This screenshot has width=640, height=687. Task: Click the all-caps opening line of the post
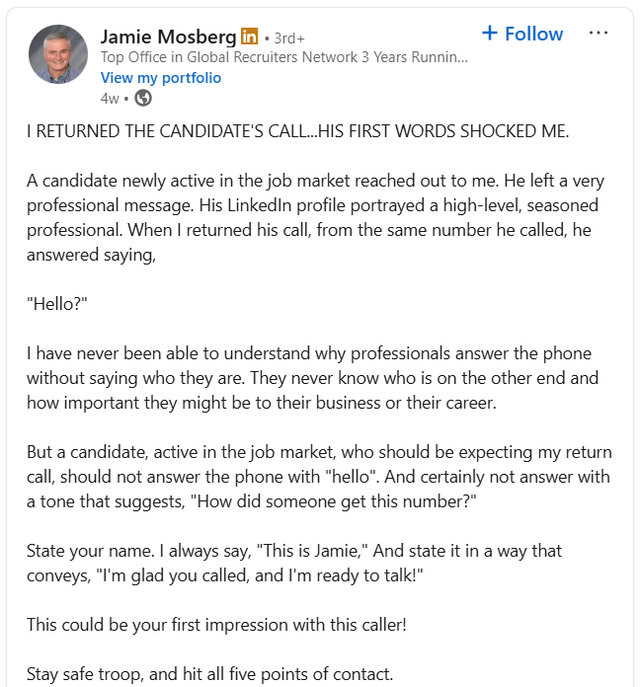pyautogui.click(x=297, y=132)
